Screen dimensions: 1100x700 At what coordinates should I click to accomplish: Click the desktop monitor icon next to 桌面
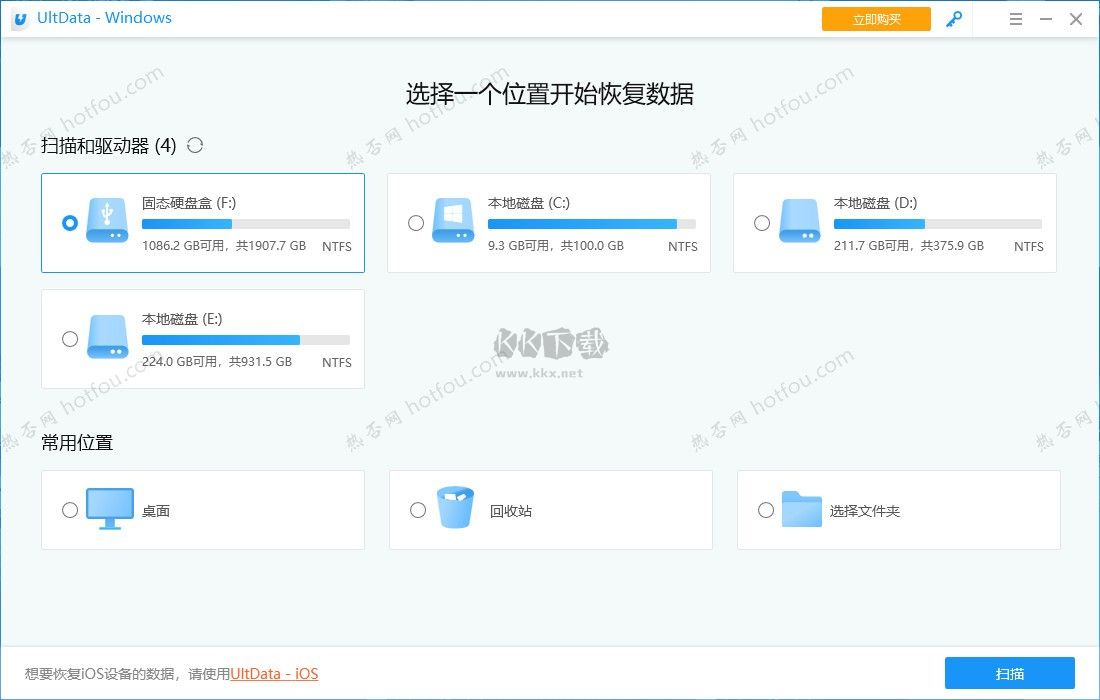click(110, 509)
